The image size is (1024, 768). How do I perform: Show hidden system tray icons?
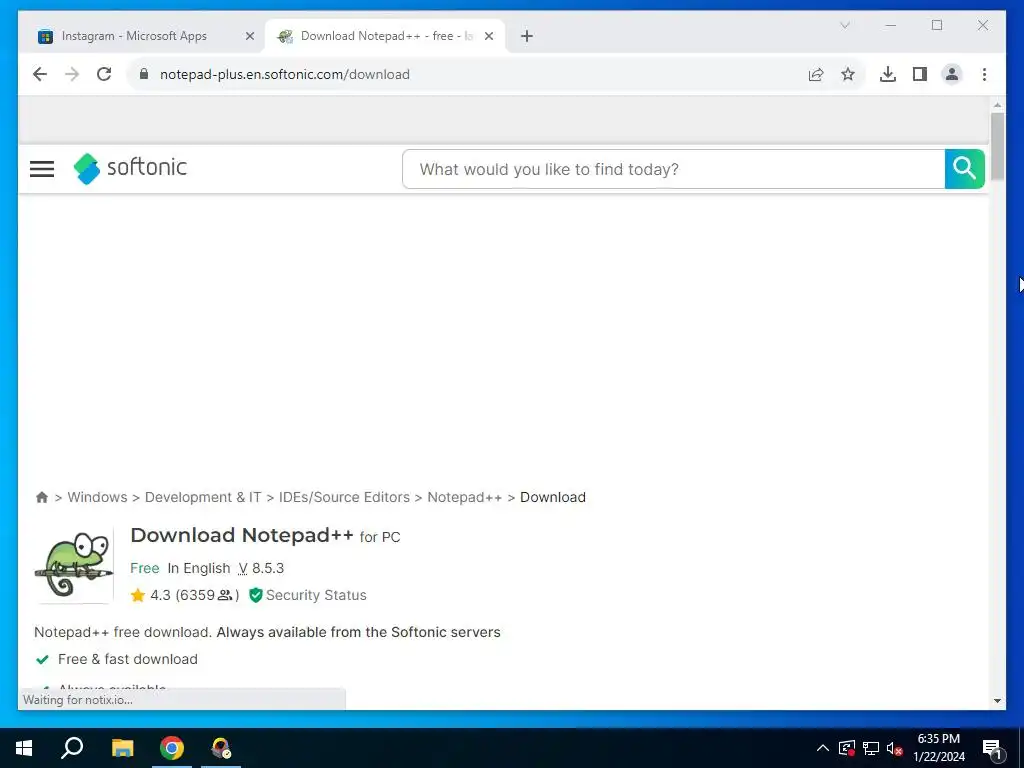click(x=823, y=748)
